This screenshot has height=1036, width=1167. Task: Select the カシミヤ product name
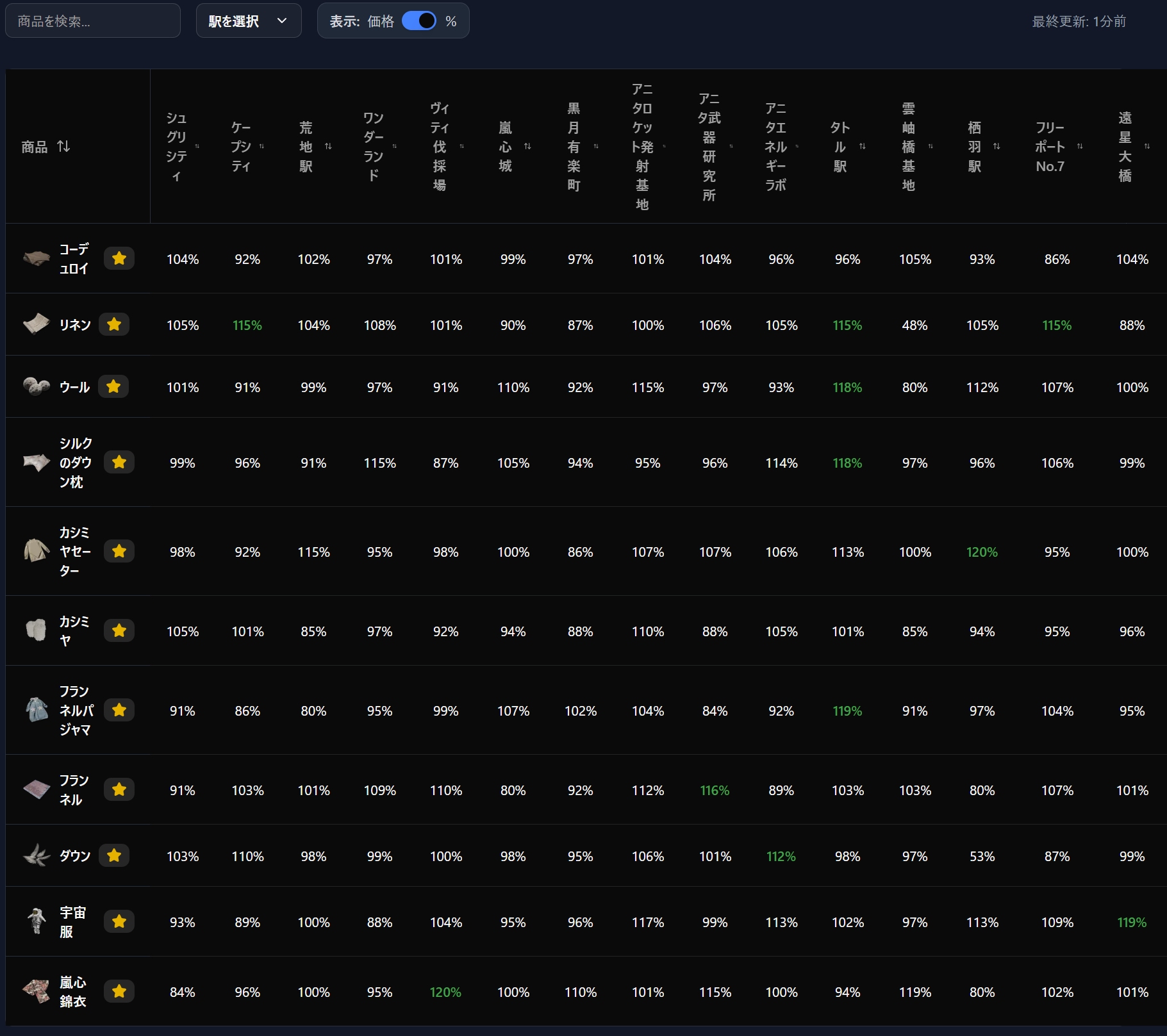pyautogui.click(x=74, y=630)
